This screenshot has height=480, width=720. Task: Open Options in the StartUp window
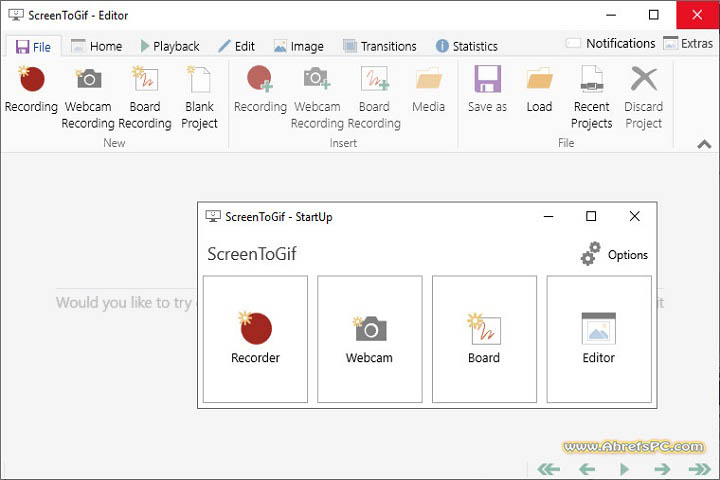point(614,254)
